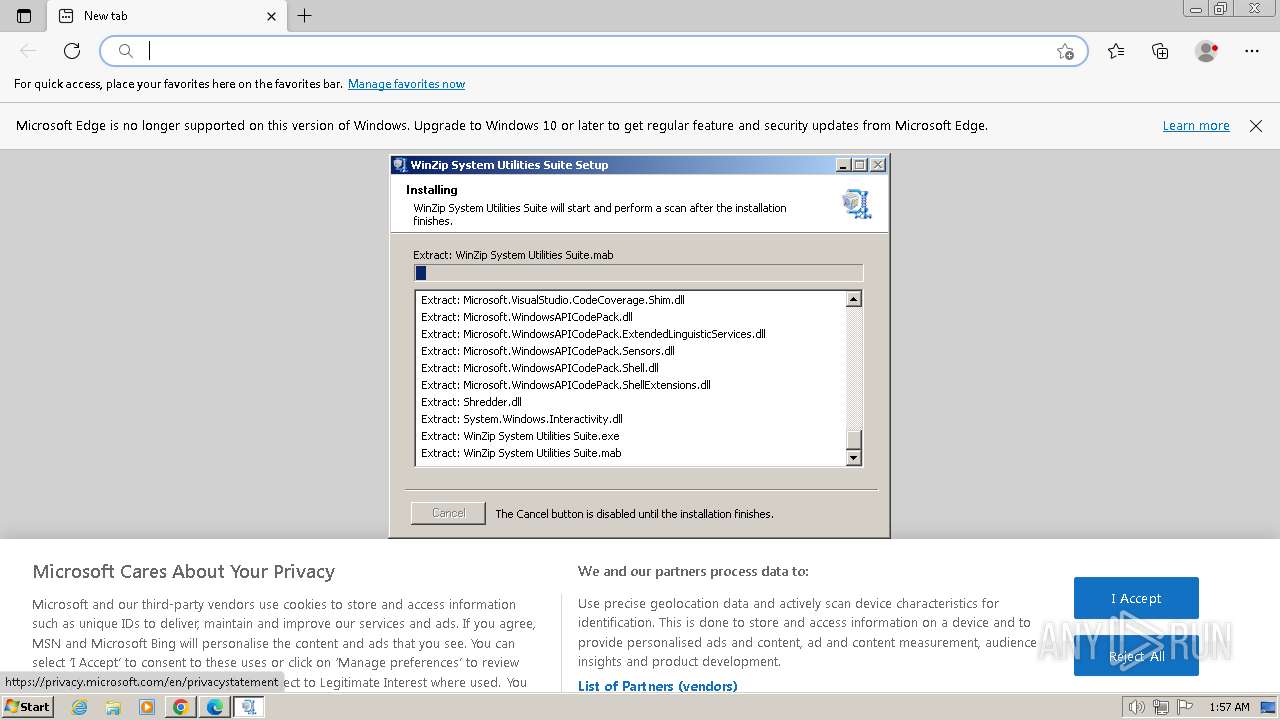
Task: Select the New tab
Action: pyautogui.click(x=166, y=16)
